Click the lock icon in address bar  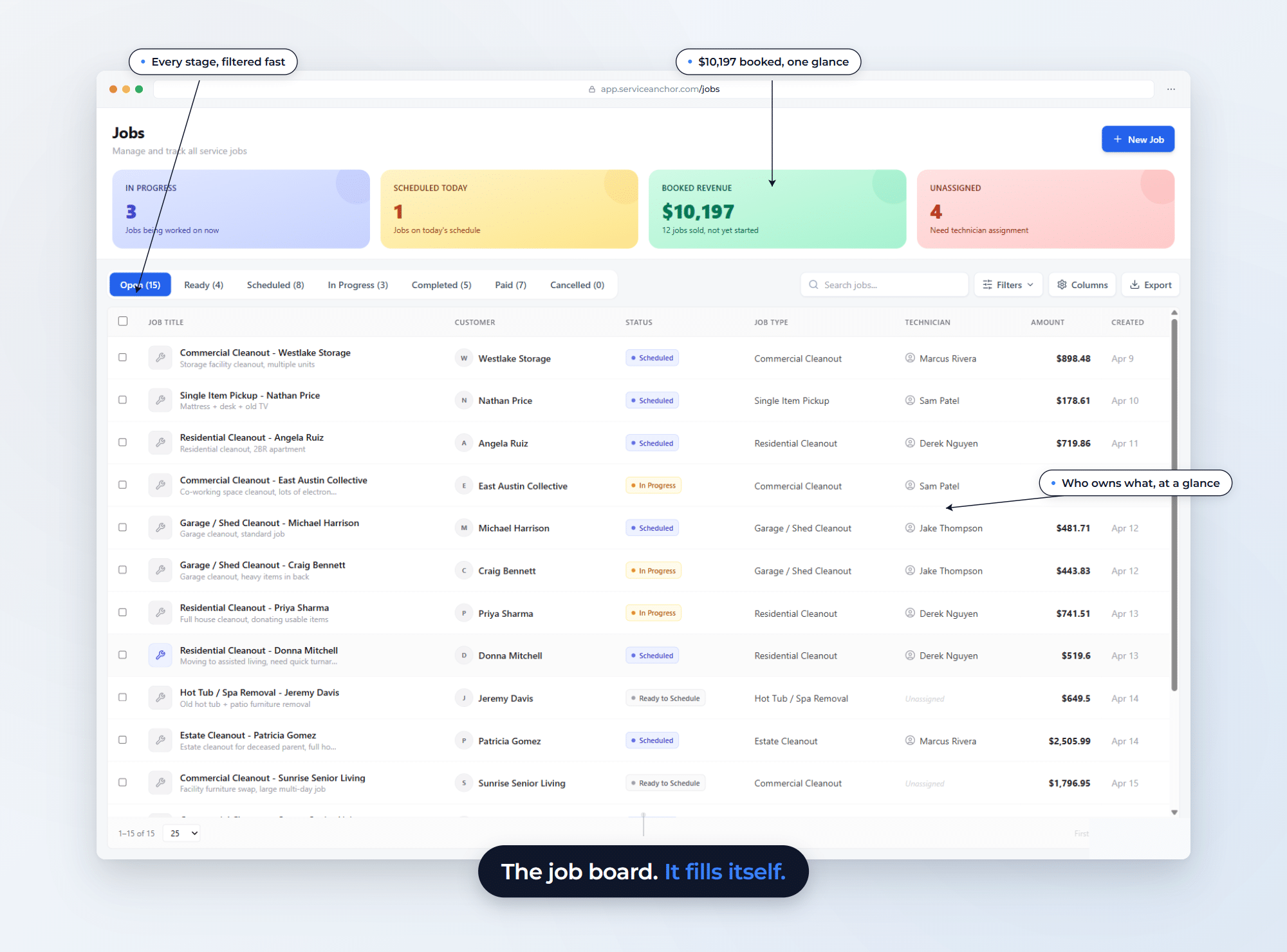(592, 89)
